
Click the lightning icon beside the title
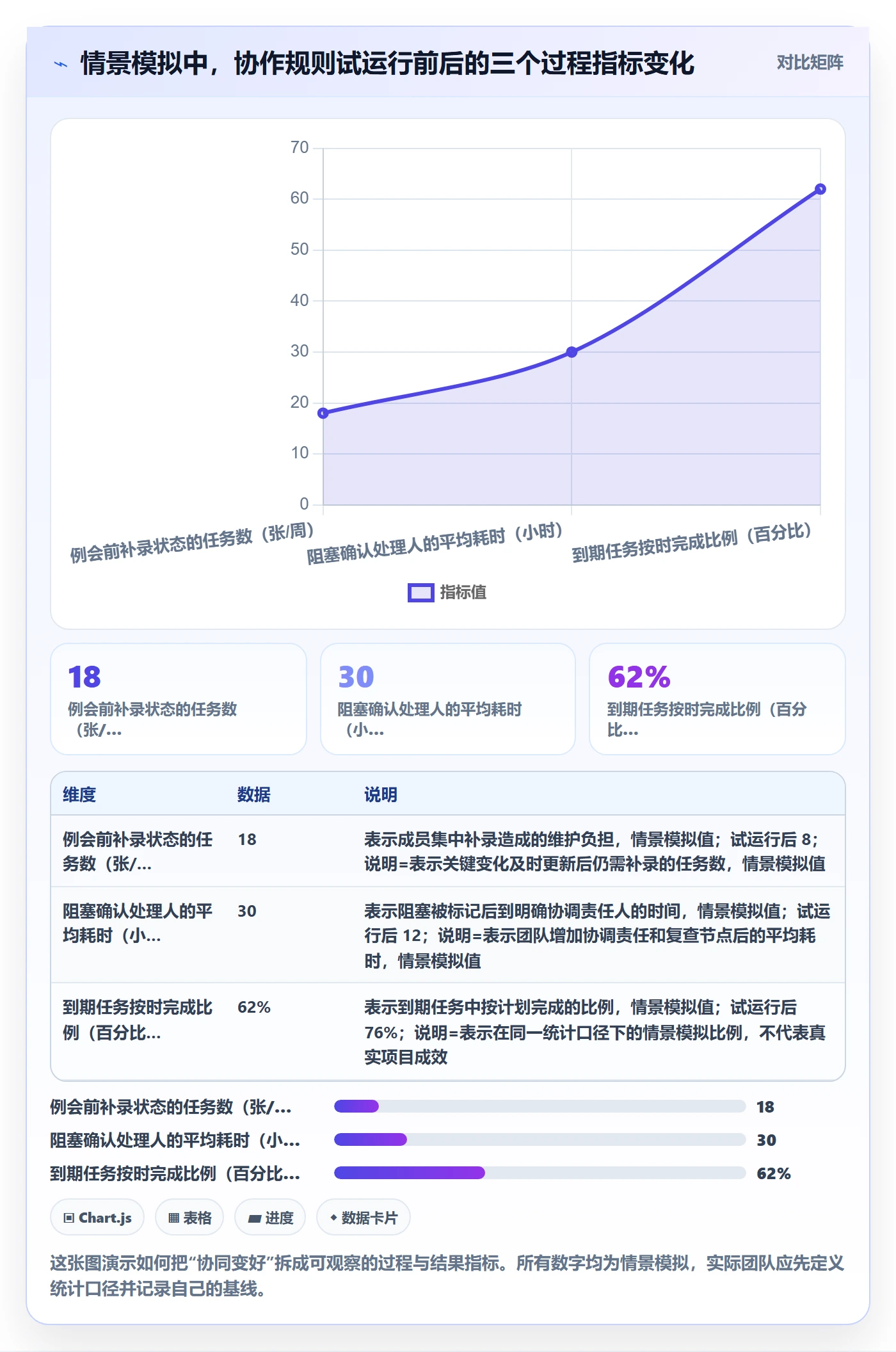pos(61,64)
